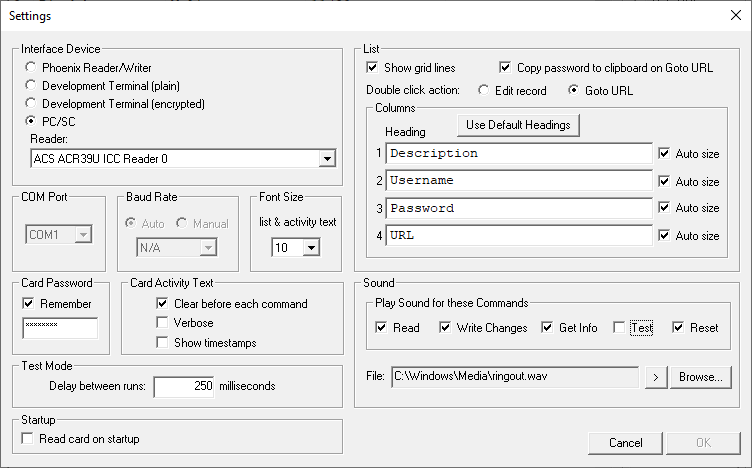Viewport: 752px width, 468px height.
Task: Select Development Terminal (plain) radio button
Action: [x=33, y=86]
